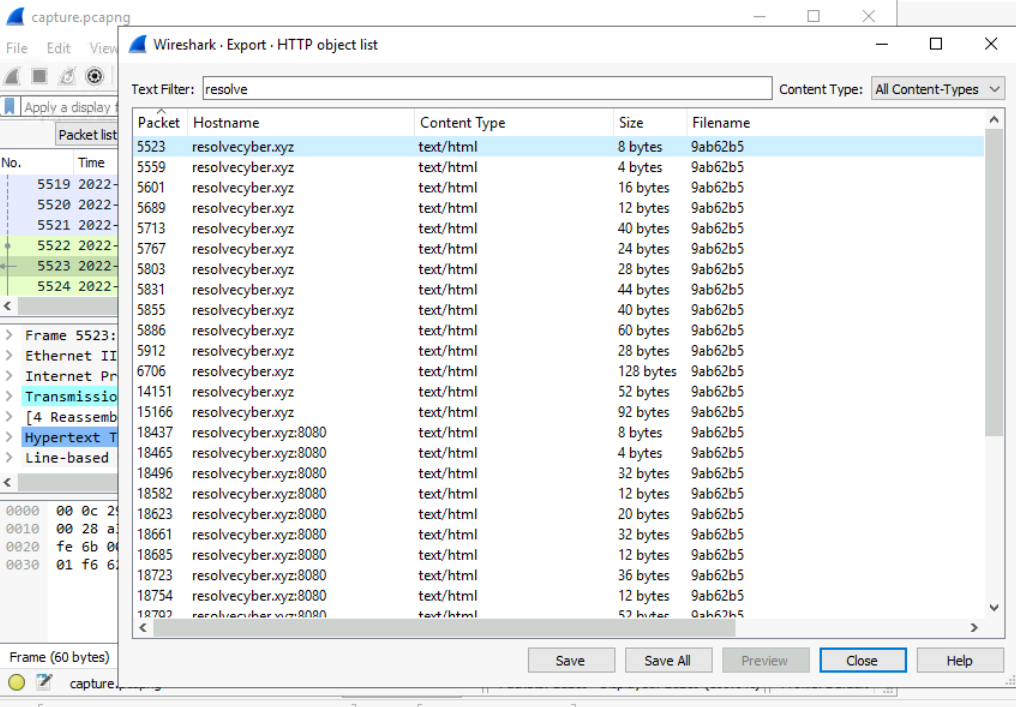Select the object row for packet 5831
Viewport: 1016px width, 707px height.
tap(559, 290)
